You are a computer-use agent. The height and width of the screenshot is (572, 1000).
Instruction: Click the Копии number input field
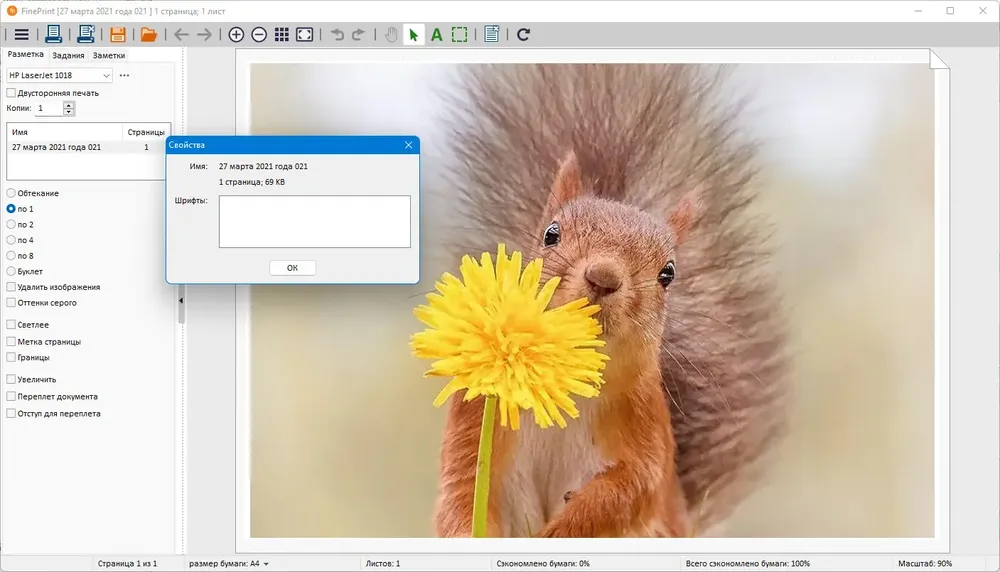coord(48,108)
